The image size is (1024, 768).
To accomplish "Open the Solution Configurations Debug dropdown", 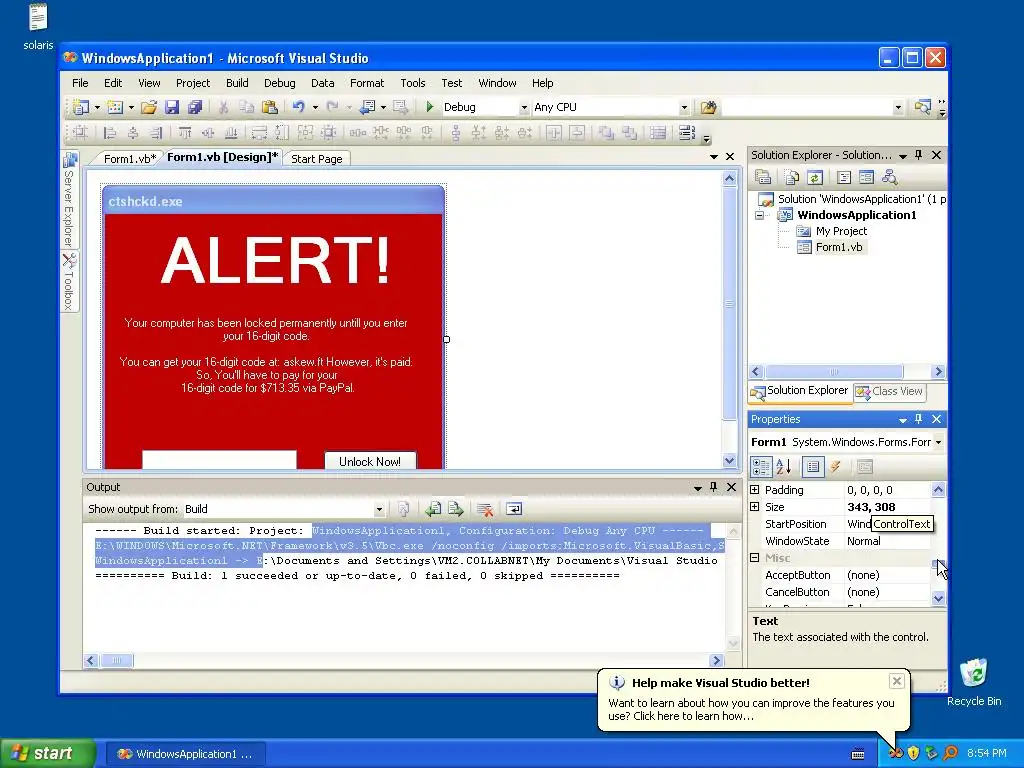I will click(x=524, y=108).
